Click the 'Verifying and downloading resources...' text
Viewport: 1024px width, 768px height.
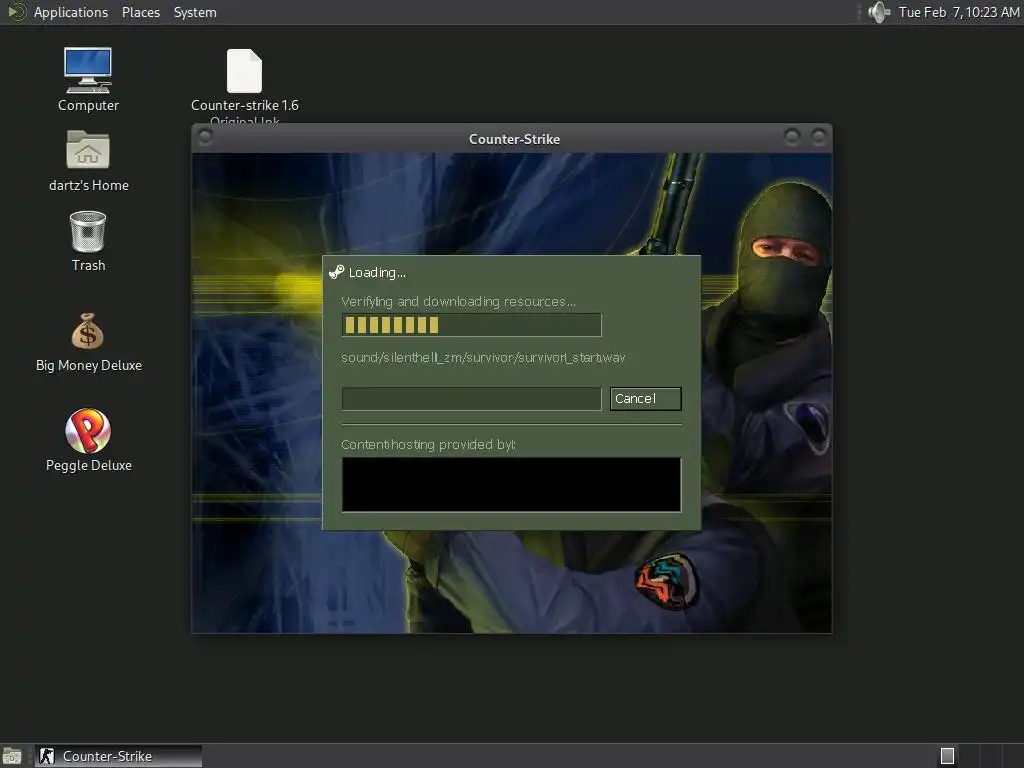(458, 302)
